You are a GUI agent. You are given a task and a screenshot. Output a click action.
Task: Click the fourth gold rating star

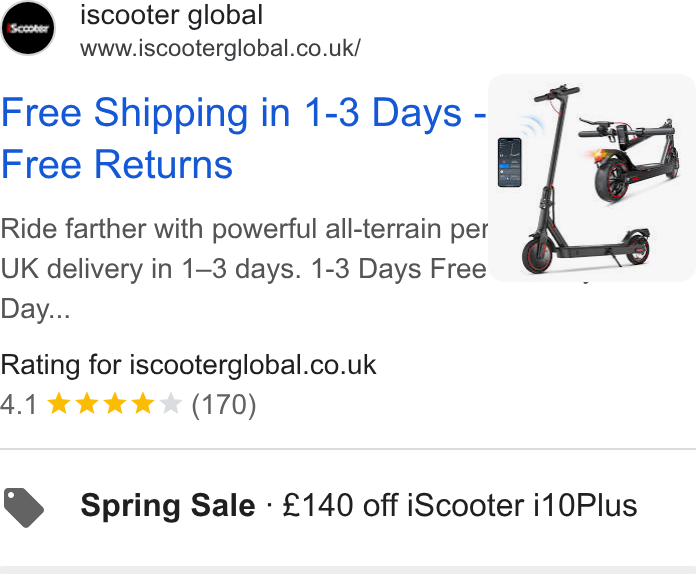(x=142, y=404)
